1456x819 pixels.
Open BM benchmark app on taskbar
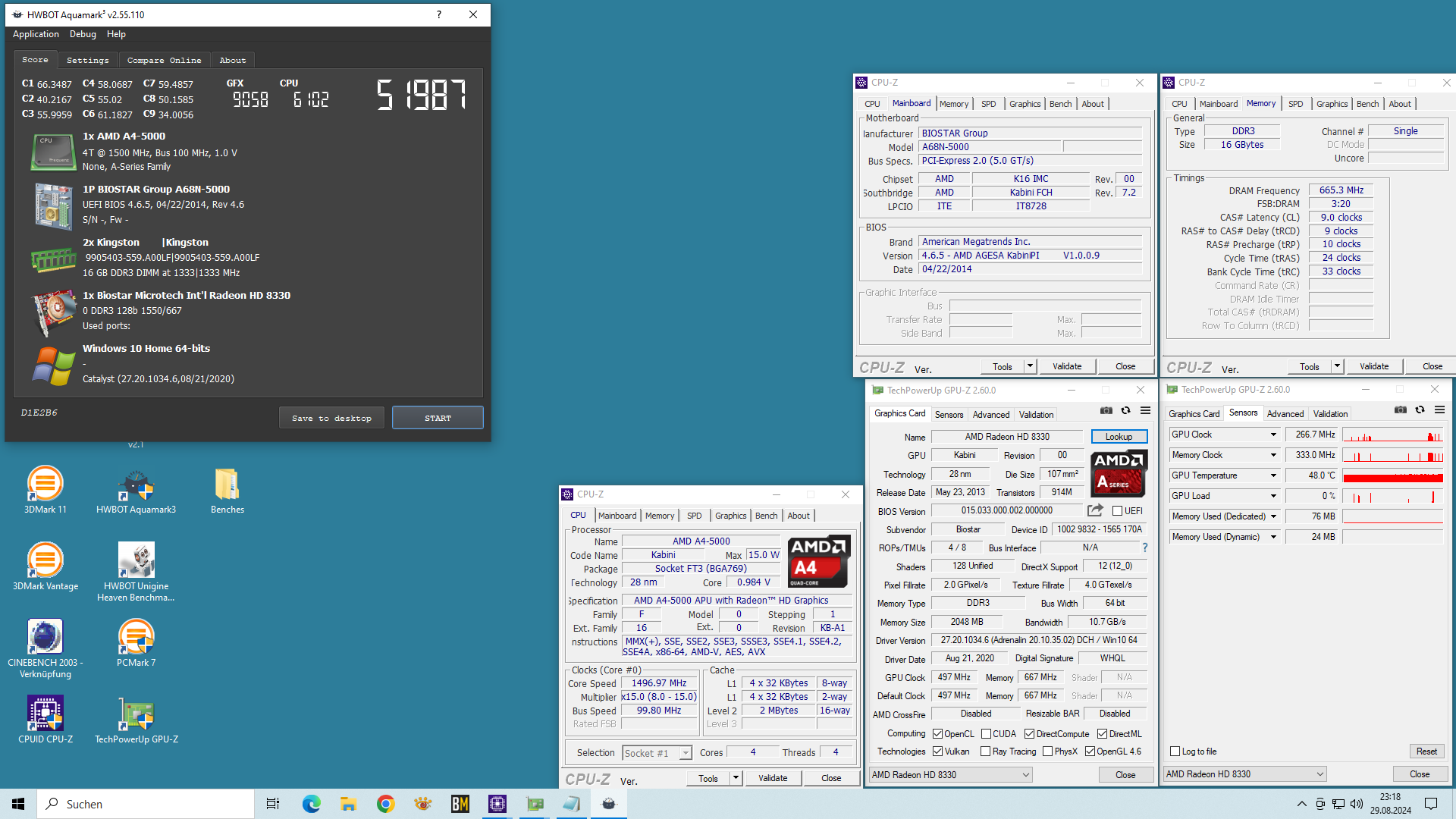(x=460, y=804)
